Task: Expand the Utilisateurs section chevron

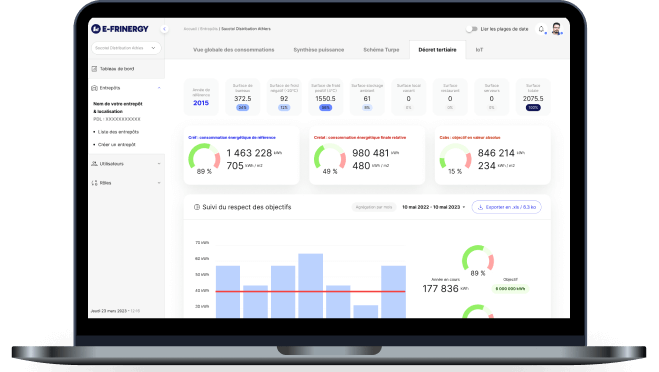Action: [x=159, y=164]
